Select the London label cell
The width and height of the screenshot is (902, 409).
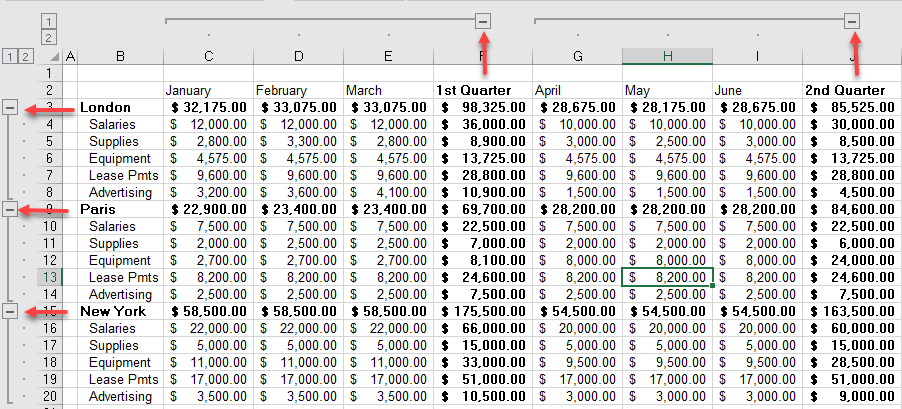pos(119,107)
